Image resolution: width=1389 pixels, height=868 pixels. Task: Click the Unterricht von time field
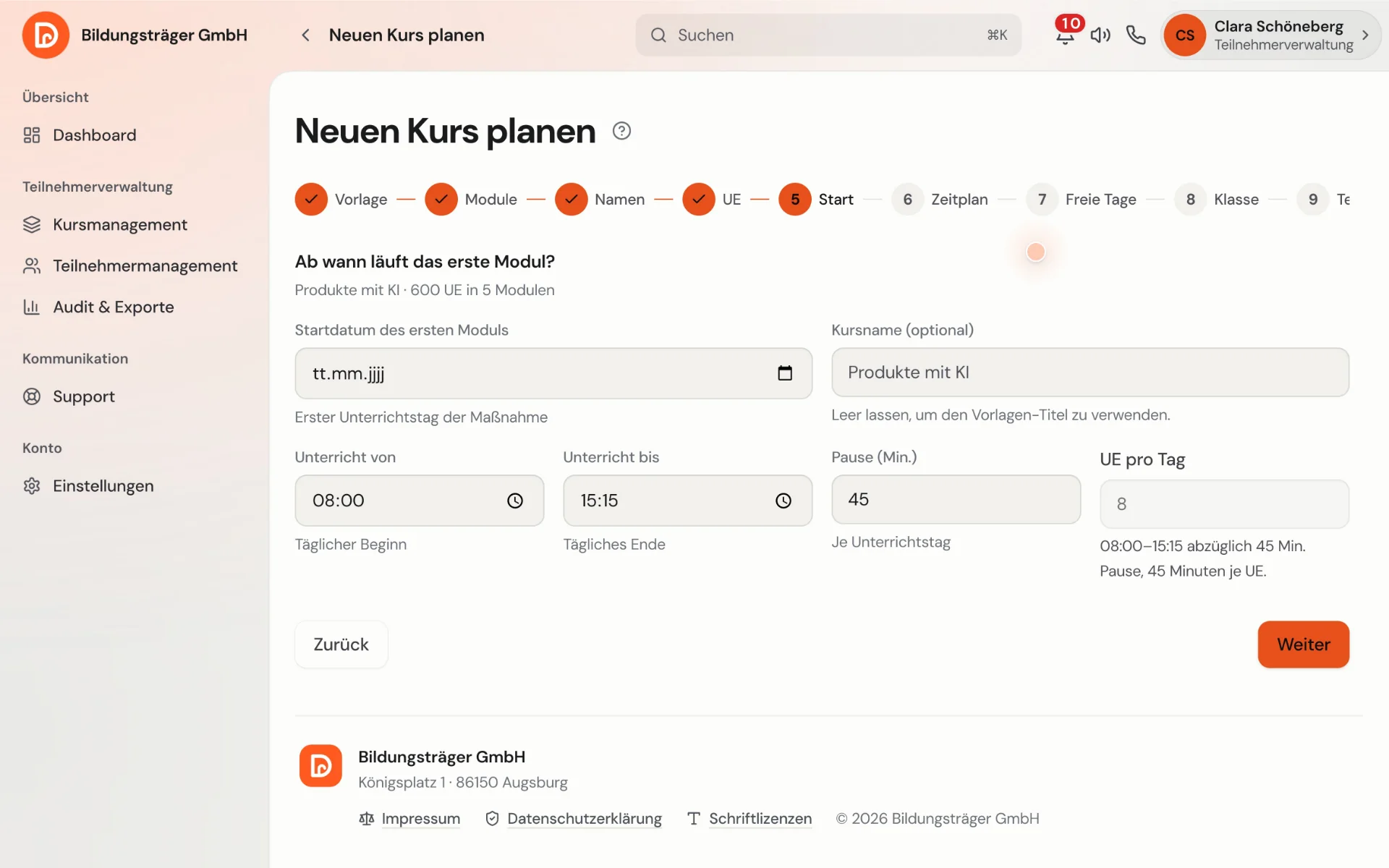420,501
